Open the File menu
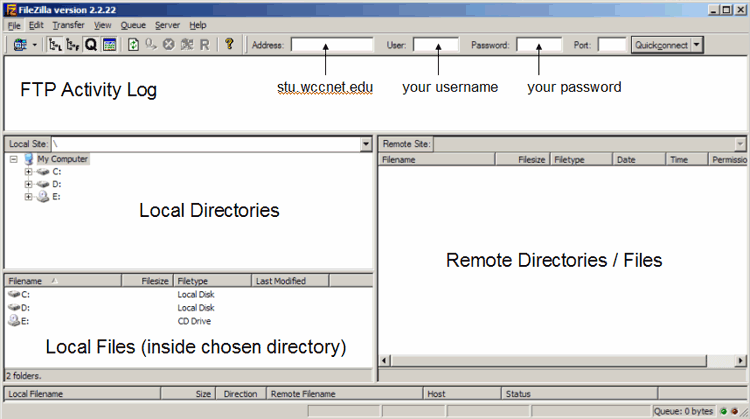 click(x=14, y=25)
